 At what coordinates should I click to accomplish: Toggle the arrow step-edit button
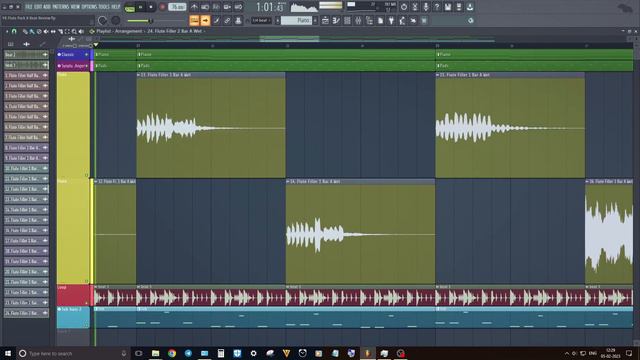205,20
